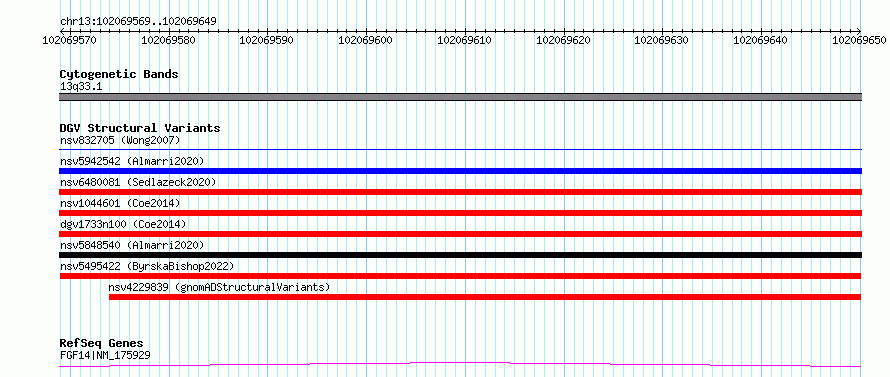This screenshot has width=890, height=377.
Task: Click the Cytogenetic Bands track heading
Action: click(119, 74)
